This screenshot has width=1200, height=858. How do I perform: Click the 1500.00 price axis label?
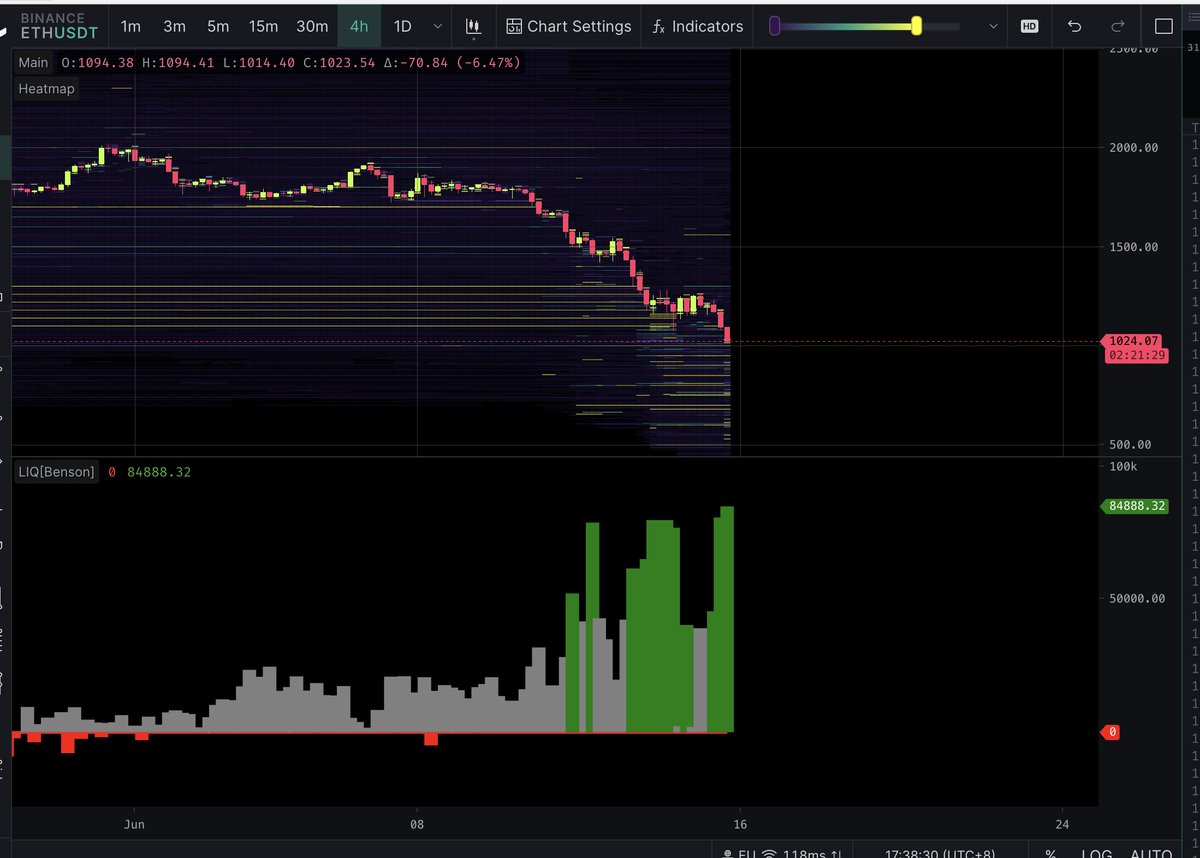click(1132, 247)
